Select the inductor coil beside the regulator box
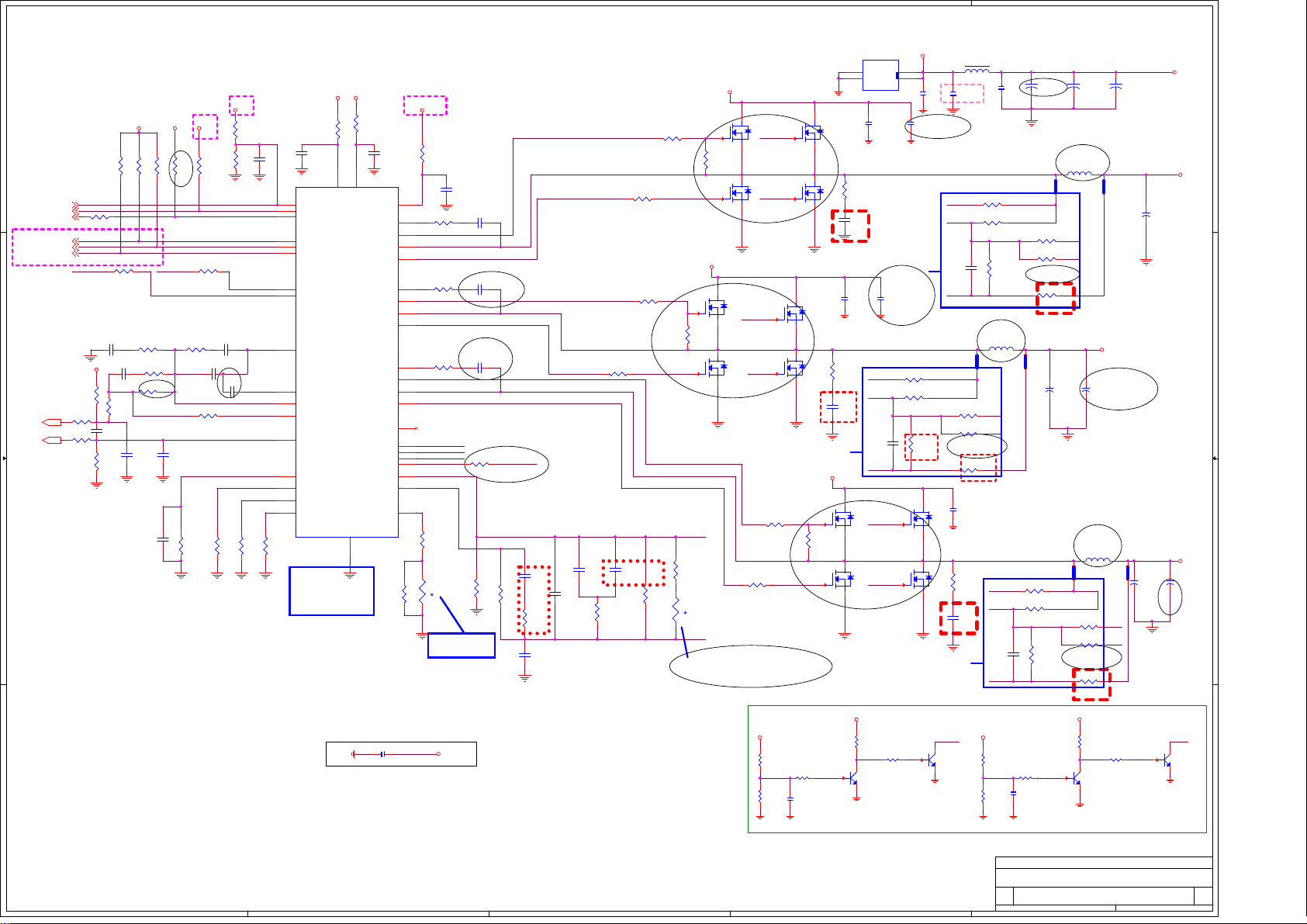 977,71
